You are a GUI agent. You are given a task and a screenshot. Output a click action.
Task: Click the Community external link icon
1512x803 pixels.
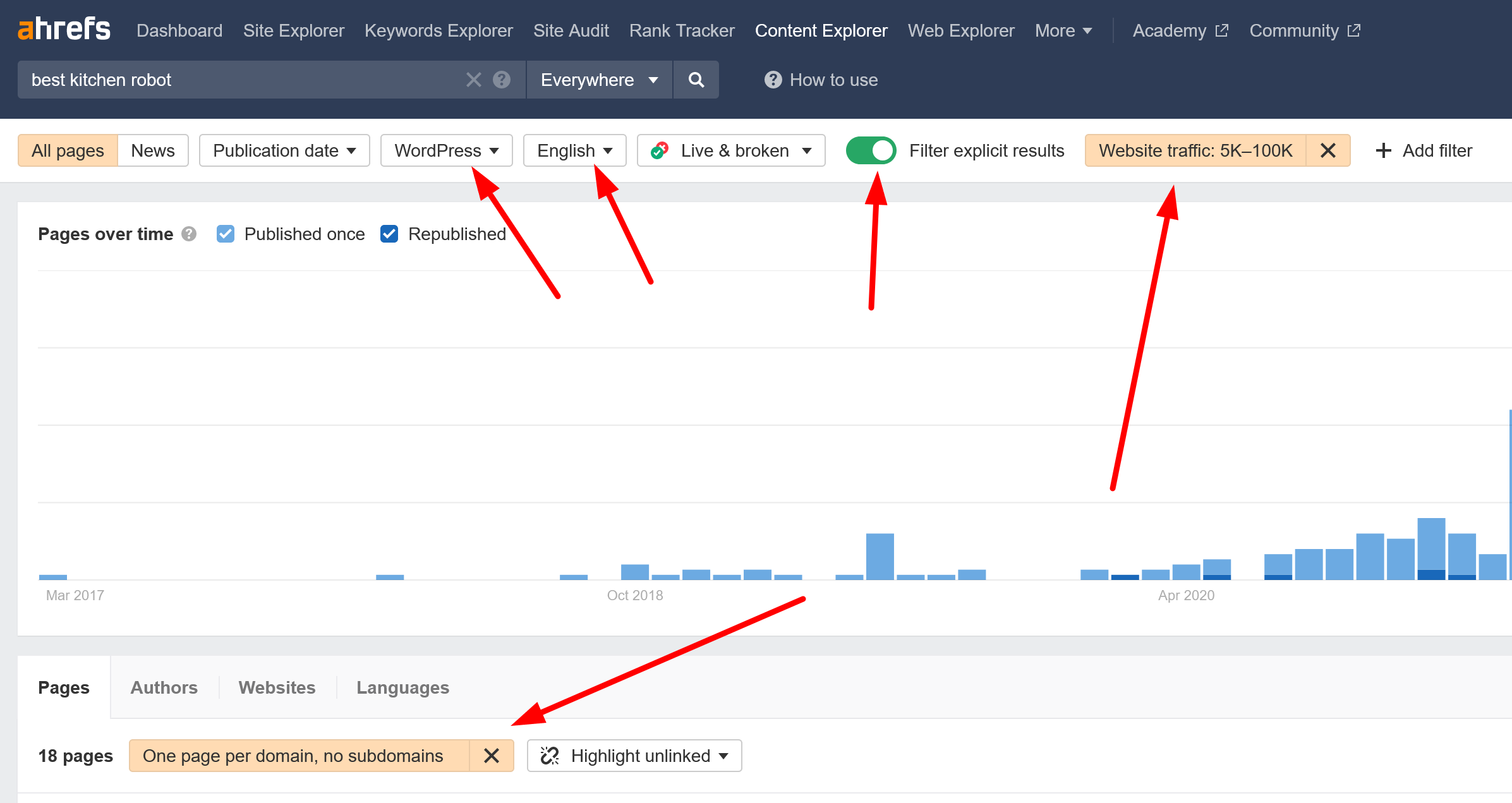point(1354,30)
